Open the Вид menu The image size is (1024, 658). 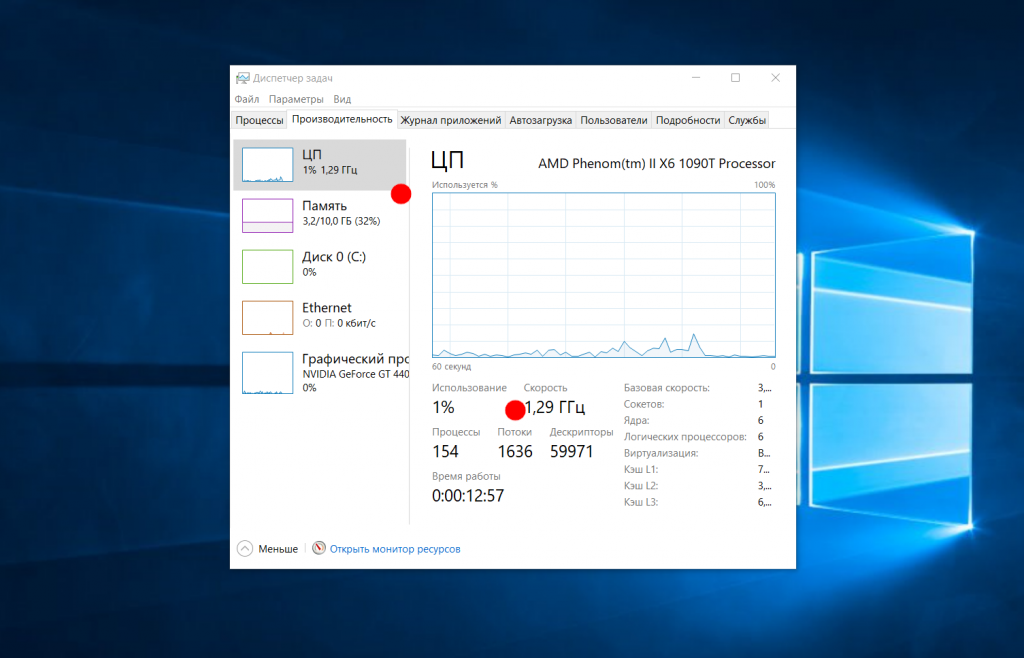tap(342, 99)
